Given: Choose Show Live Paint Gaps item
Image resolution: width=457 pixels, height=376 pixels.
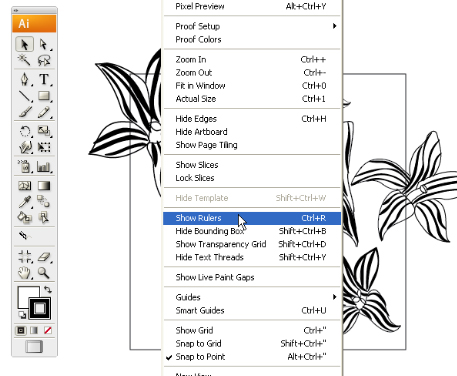Looking at the screenshot, I should pyautogui.click(x=252, y=277).
